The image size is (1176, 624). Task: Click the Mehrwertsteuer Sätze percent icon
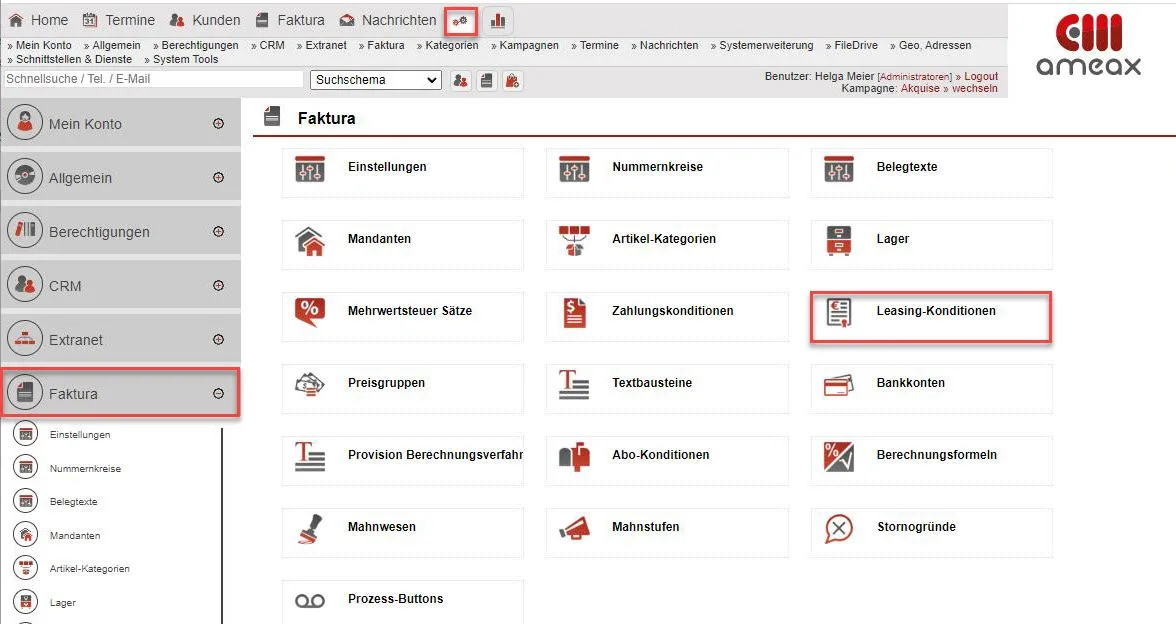point(310,312)
